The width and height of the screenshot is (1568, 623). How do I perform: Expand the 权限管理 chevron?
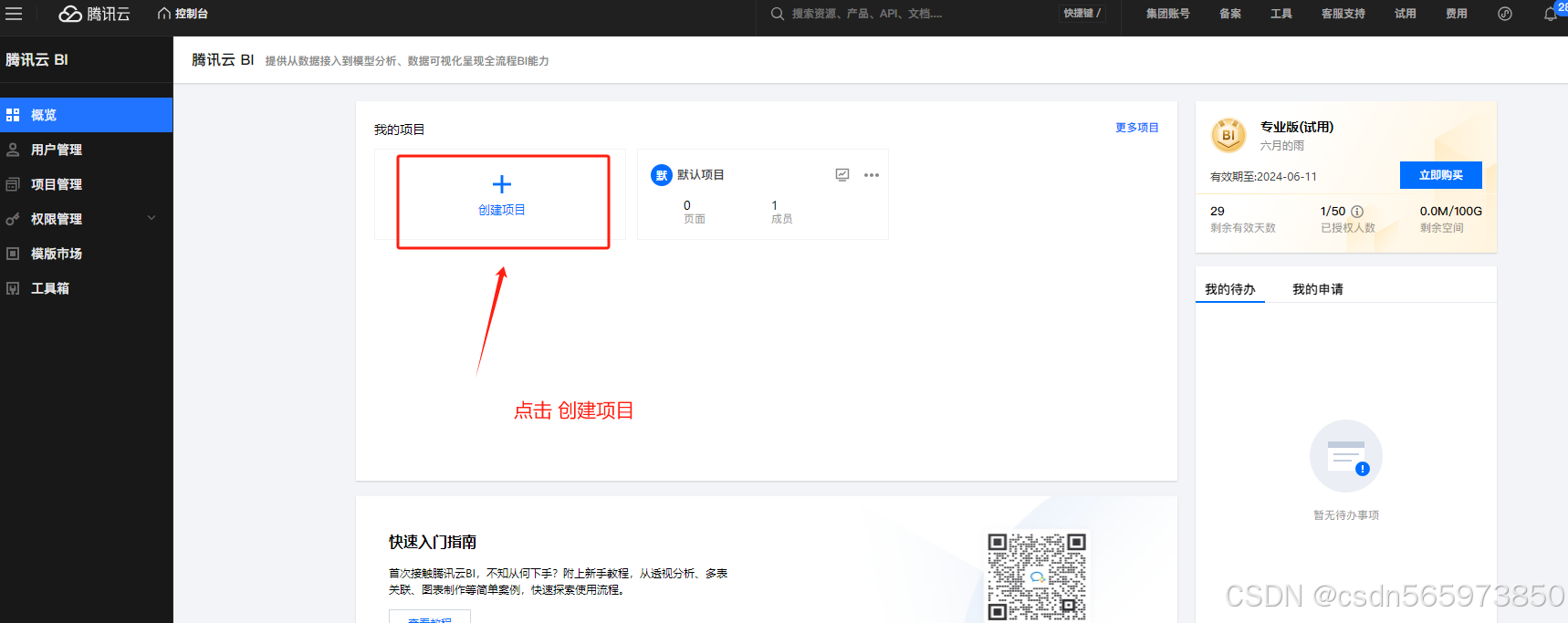(x=152, y=218)
